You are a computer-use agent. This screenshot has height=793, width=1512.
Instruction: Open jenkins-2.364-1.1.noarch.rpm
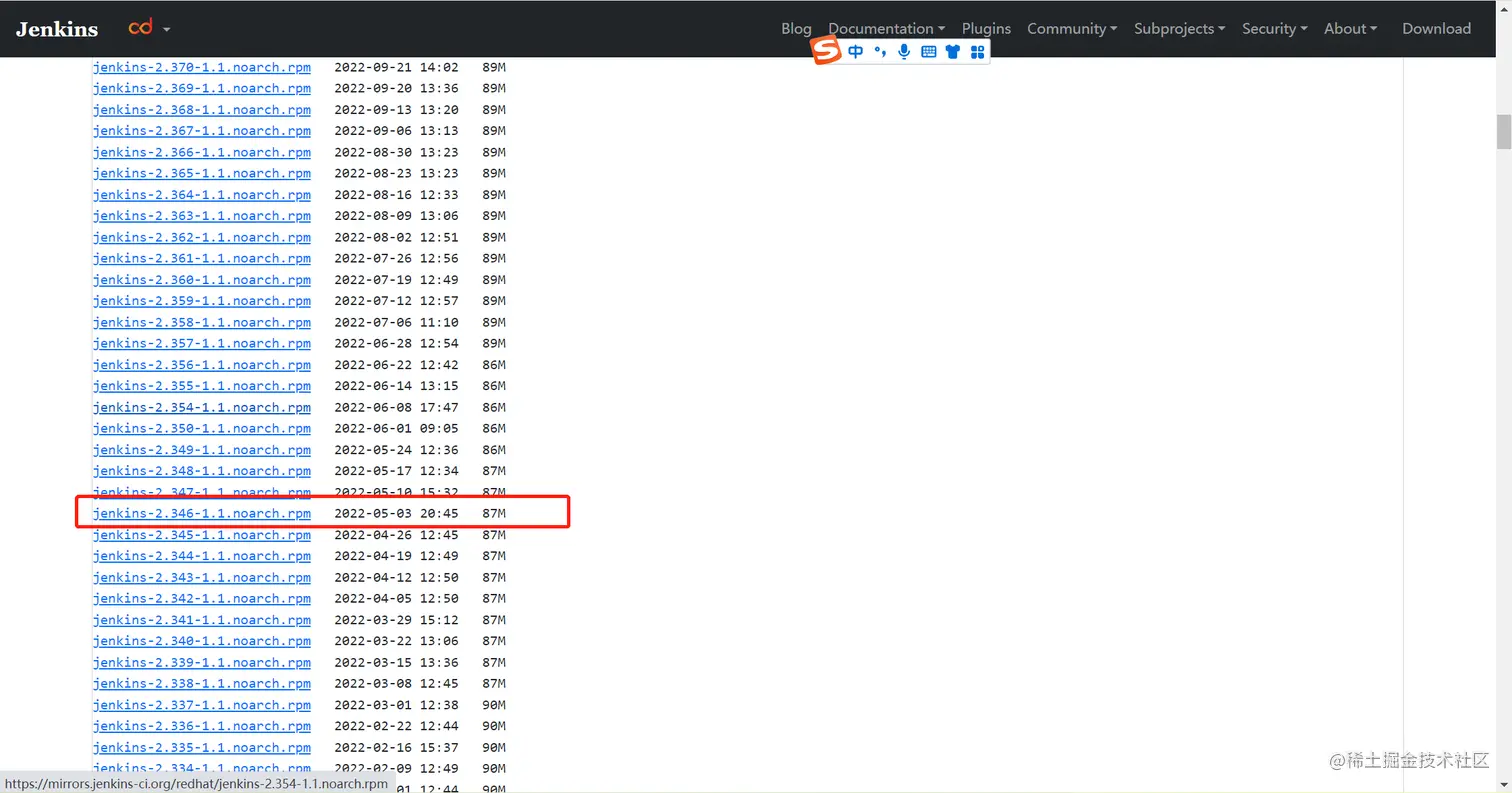[202, 195]
